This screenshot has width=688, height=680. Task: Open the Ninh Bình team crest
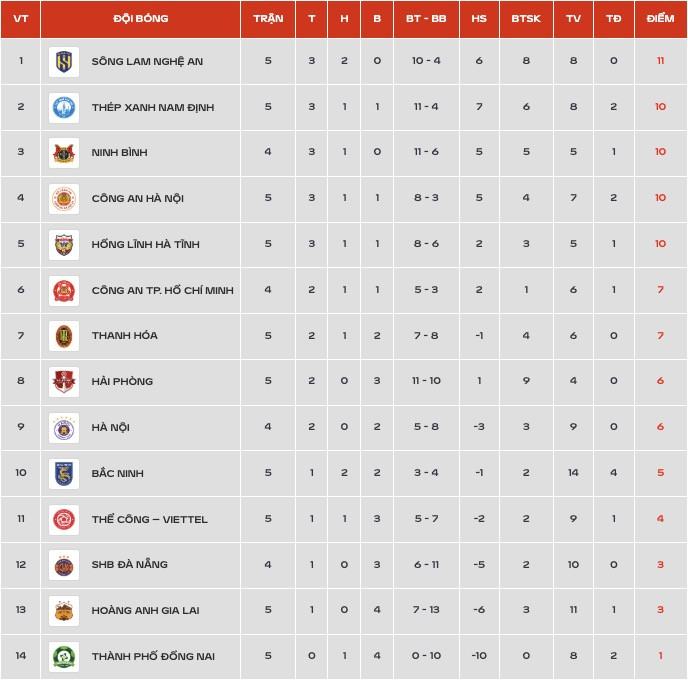point(64,153)
